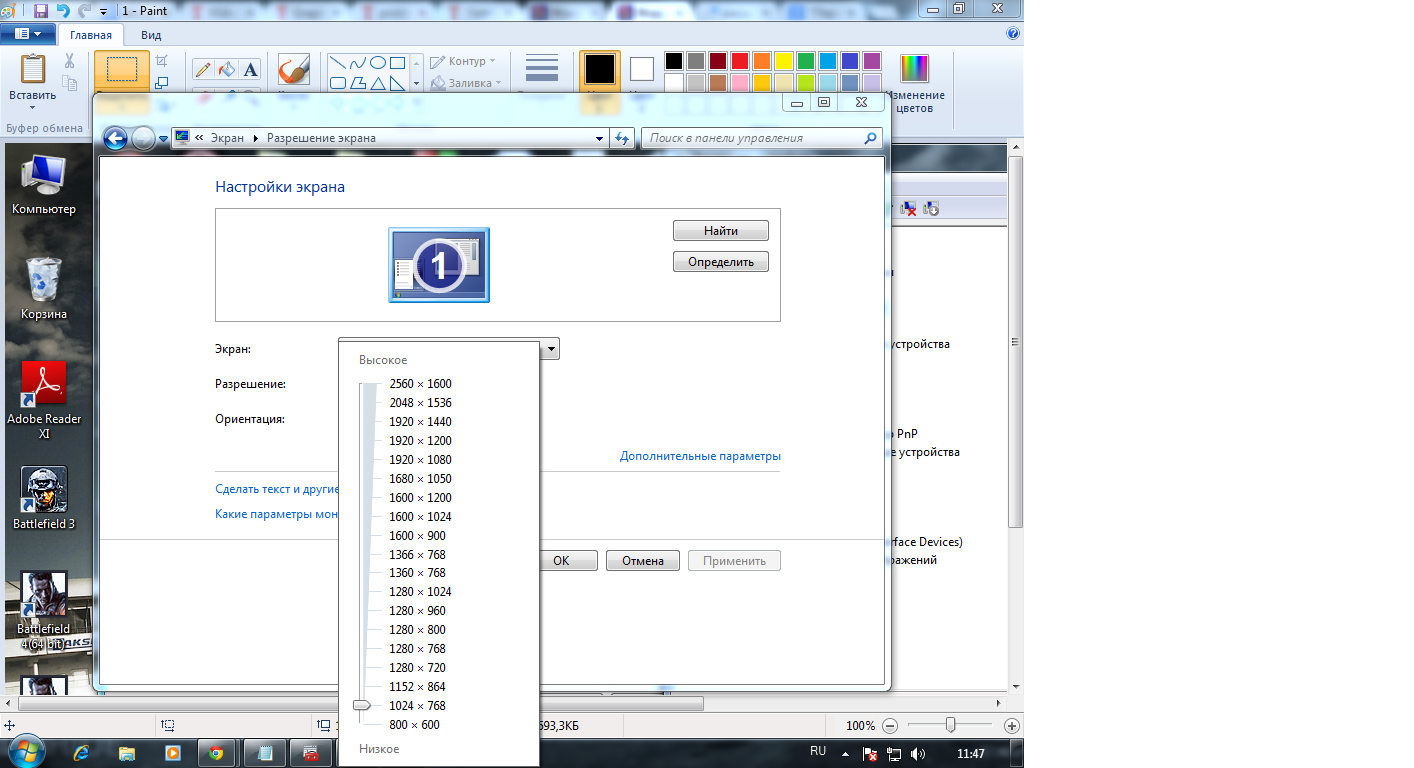This screenshot has height=768, width=1414.
Task: Switch to the Главная ribbon tab
Action: (91, 35)
